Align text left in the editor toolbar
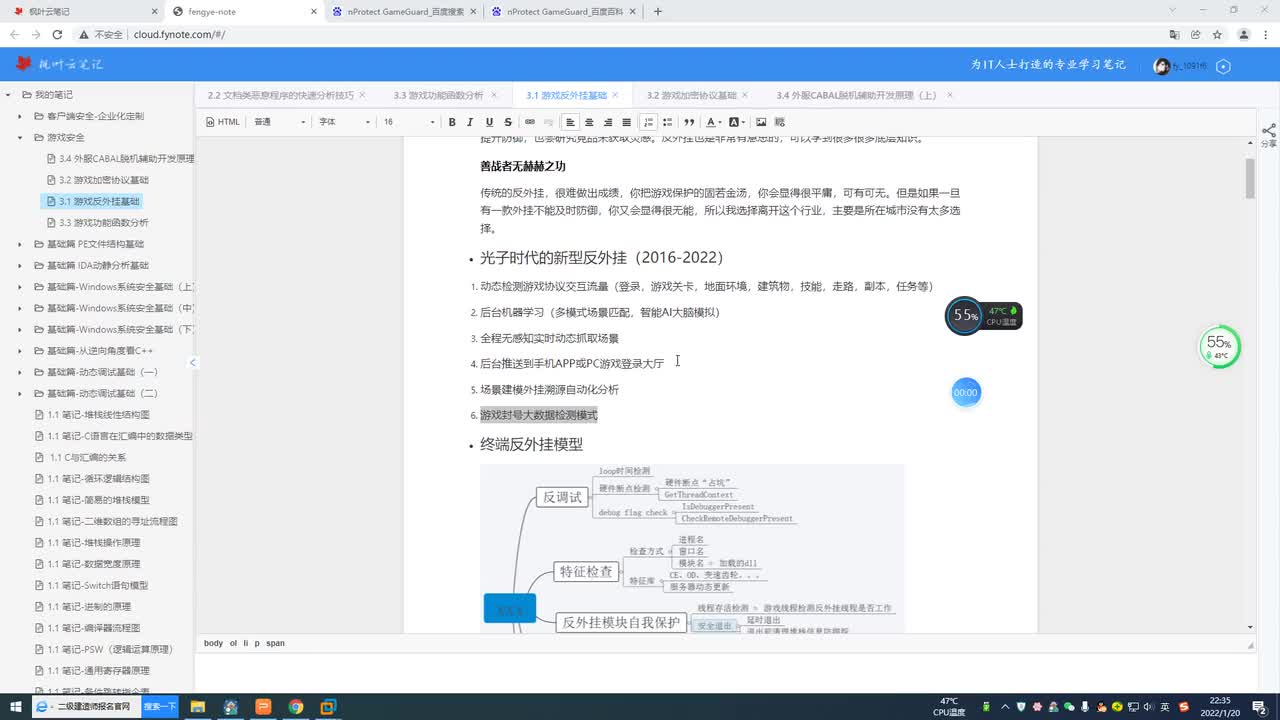 [571, 122]
